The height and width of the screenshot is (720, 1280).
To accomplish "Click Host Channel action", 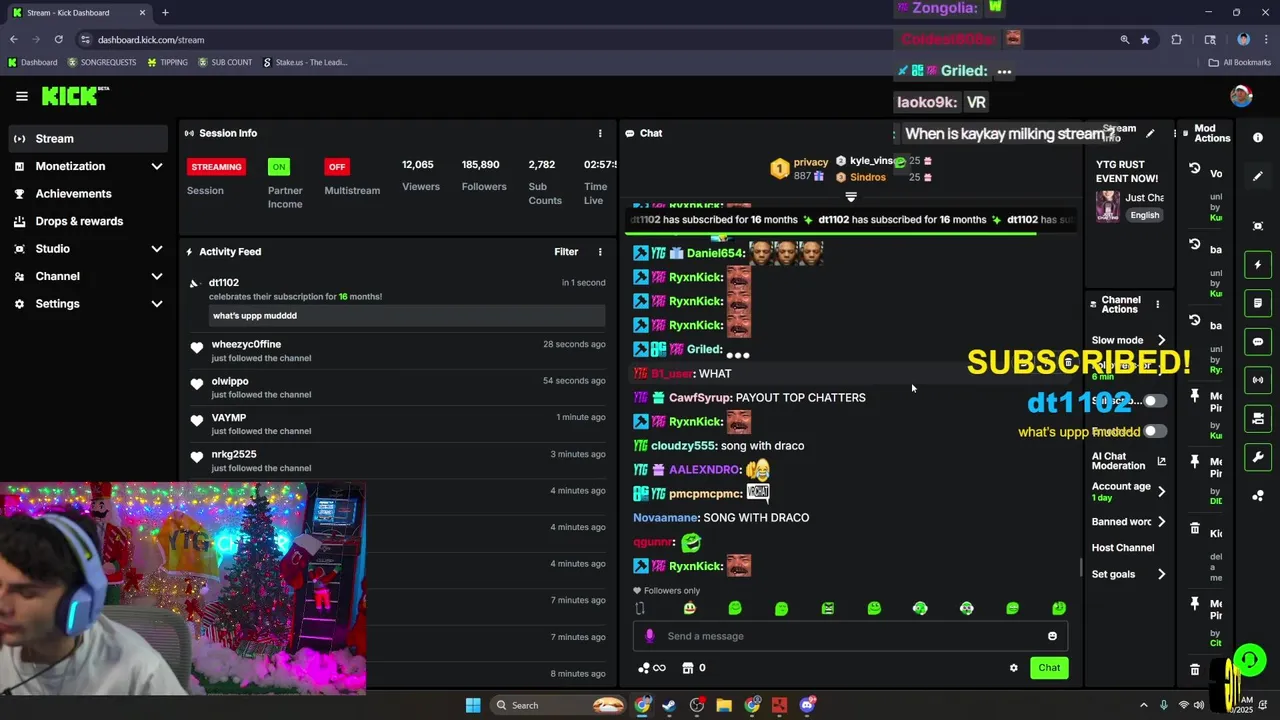I will [1123, 548].
